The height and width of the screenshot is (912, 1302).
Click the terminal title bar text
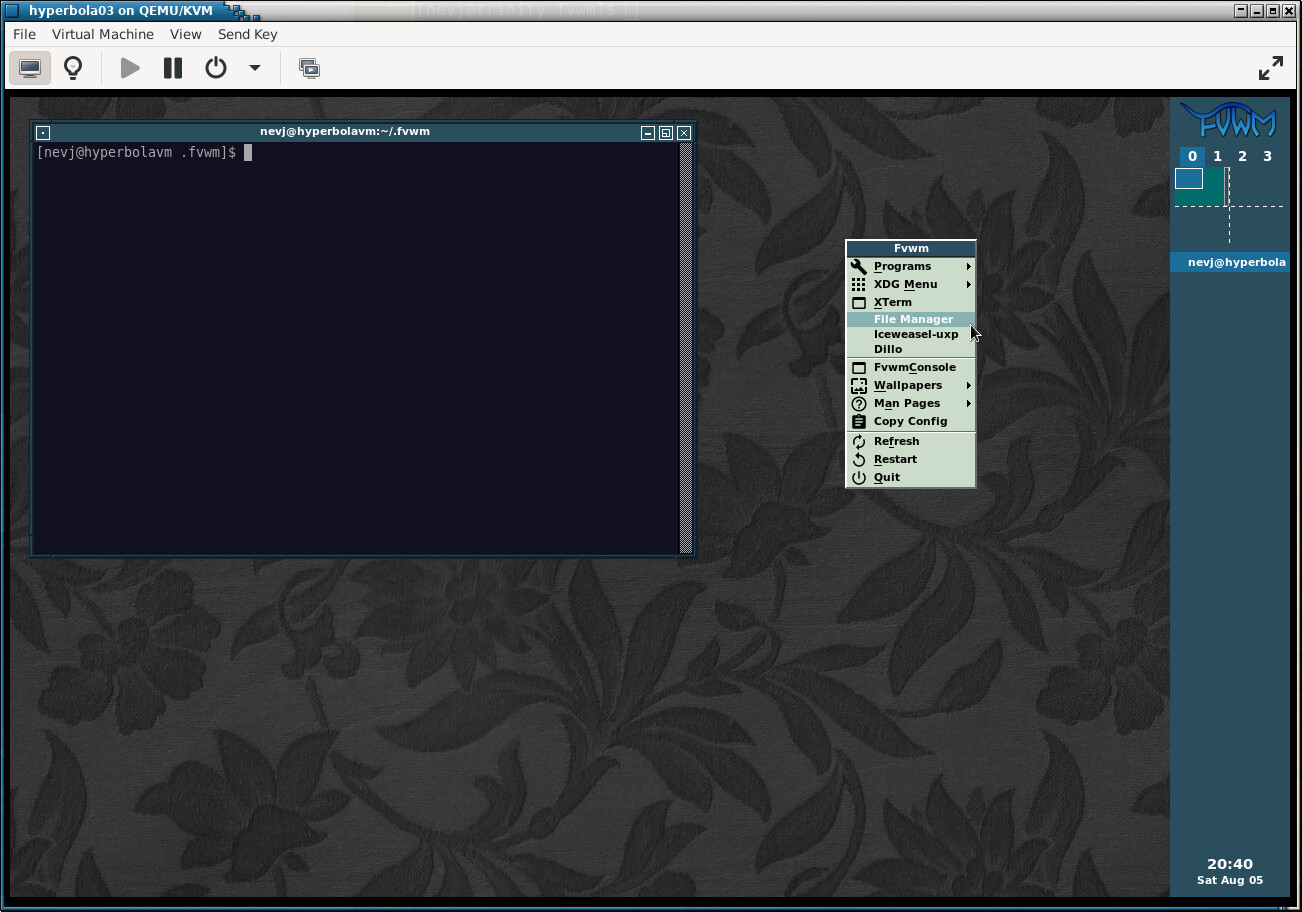tap(345, 131)
